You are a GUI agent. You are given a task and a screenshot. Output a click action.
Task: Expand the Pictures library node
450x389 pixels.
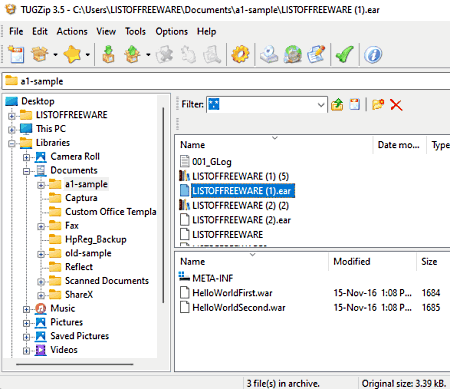click(x=26, y=323)
